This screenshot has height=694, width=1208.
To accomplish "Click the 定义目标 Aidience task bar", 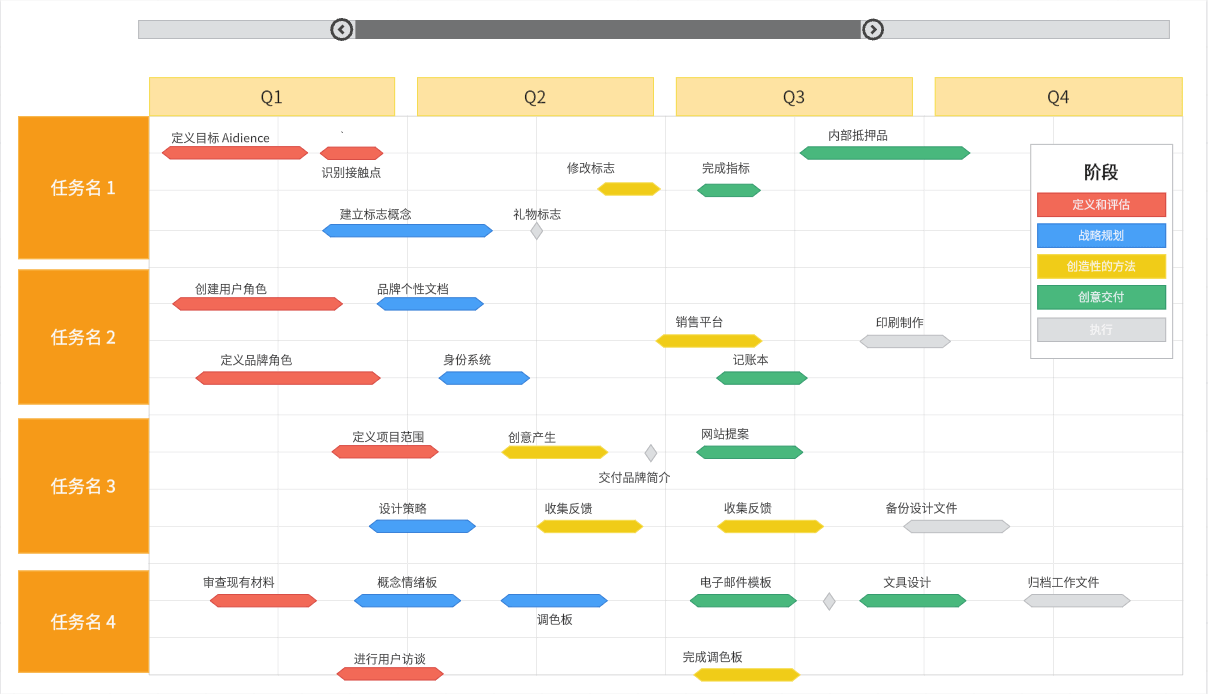I will [233, 152].
